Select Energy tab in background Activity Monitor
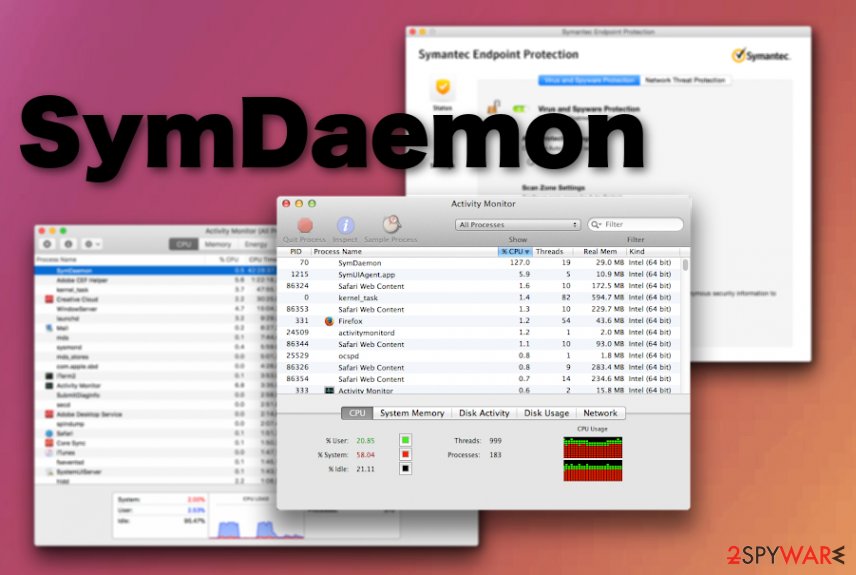856x575 pixels. pyautogui.click(x=255, y=244)
